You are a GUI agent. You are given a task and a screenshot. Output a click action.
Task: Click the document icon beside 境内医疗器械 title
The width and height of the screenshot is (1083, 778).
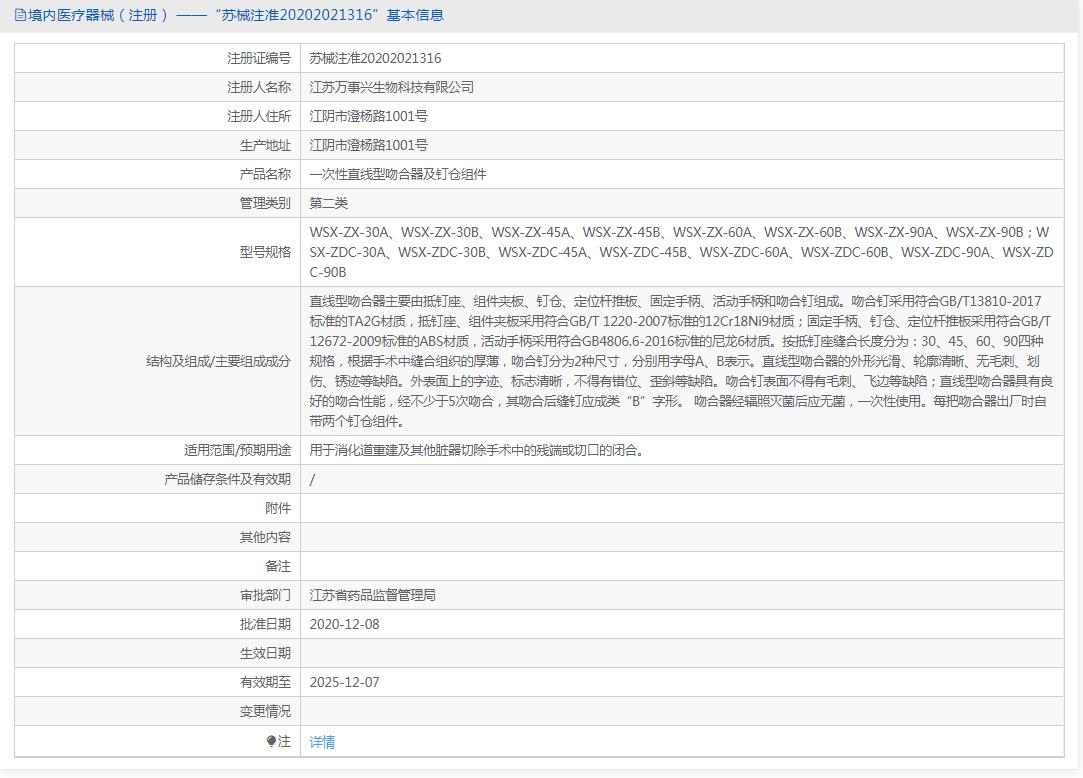tap(20, 15)
